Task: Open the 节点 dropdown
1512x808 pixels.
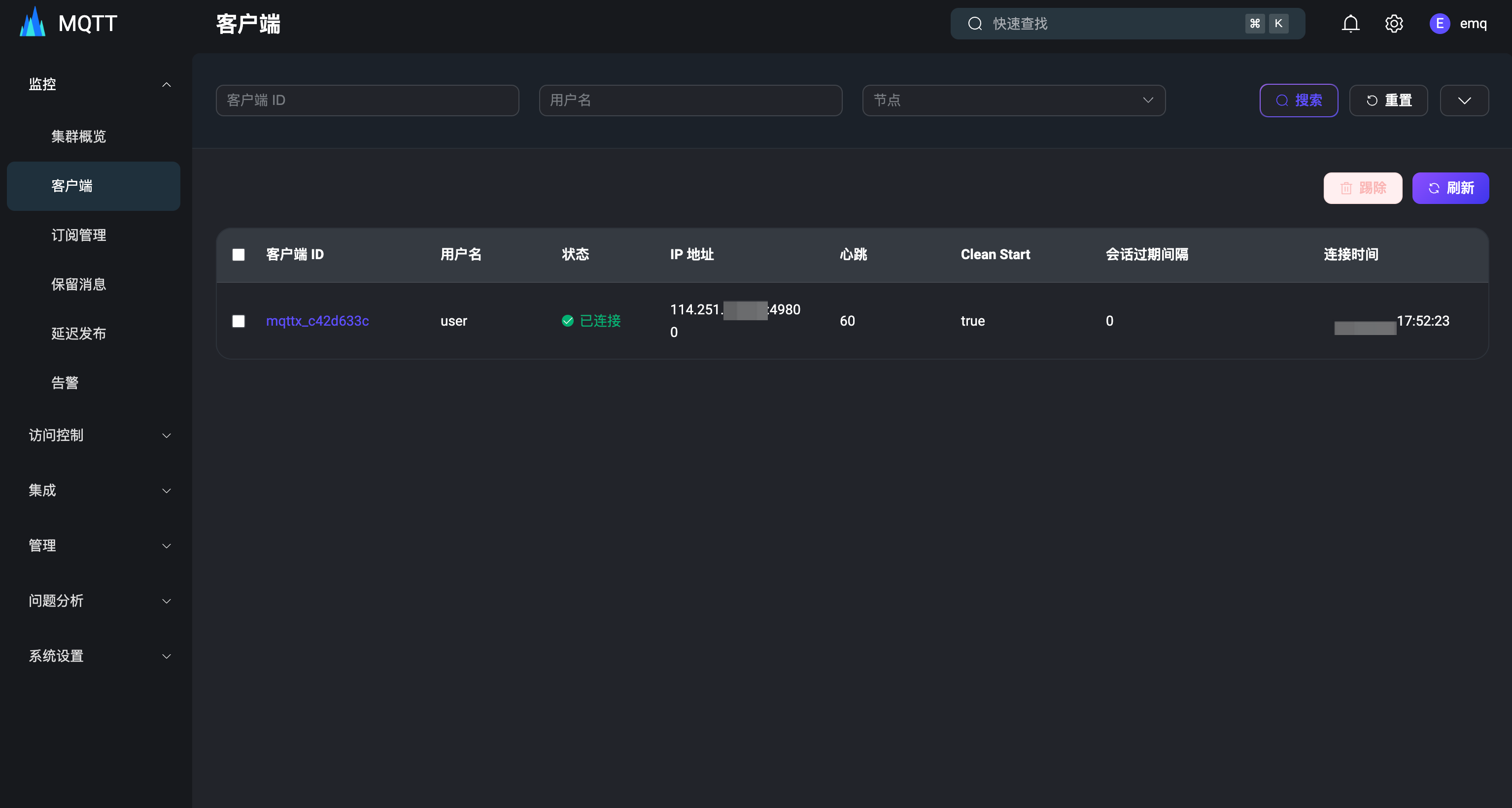Action: click(x=1014, y=101)
